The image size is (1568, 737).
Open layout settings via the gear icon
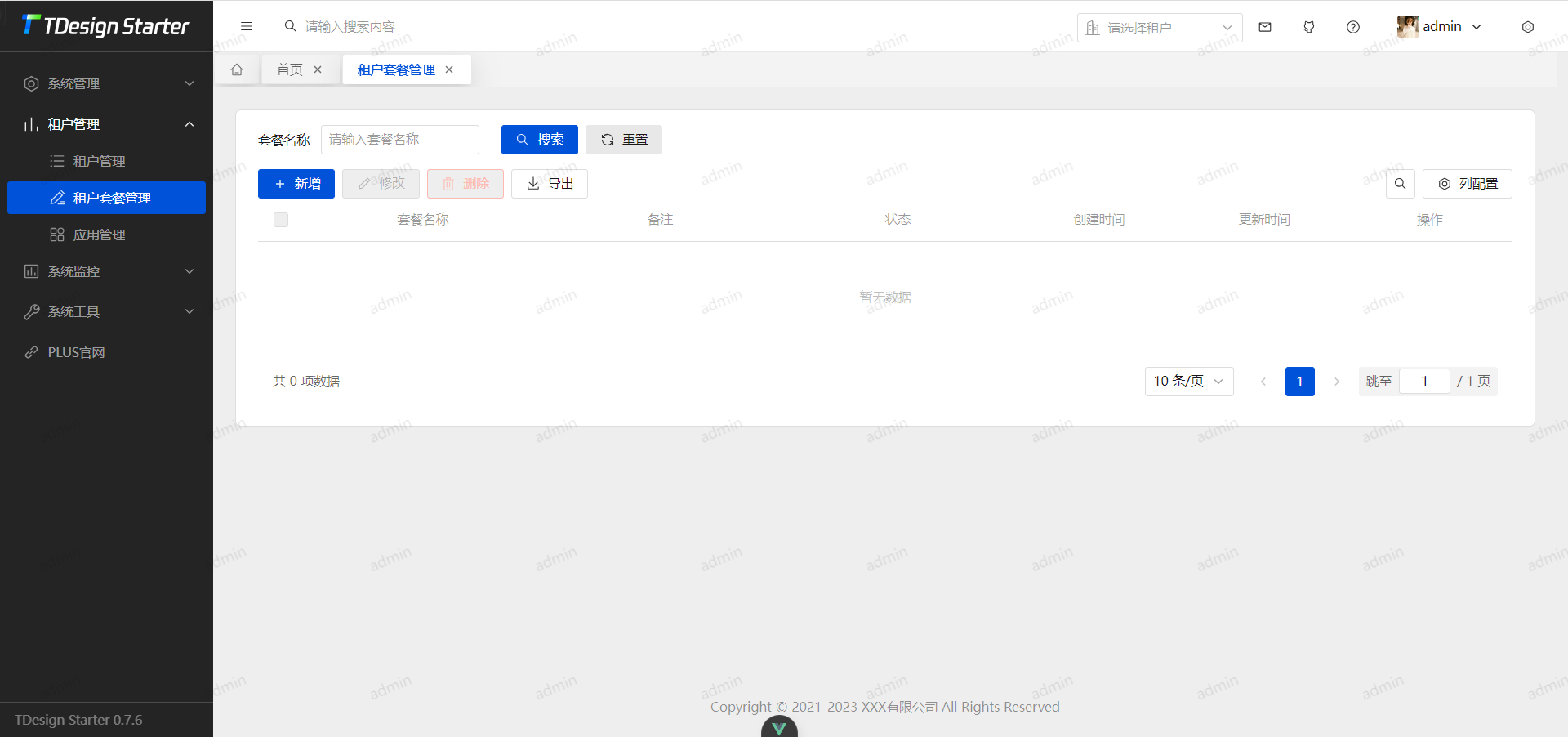point(1527,26)
